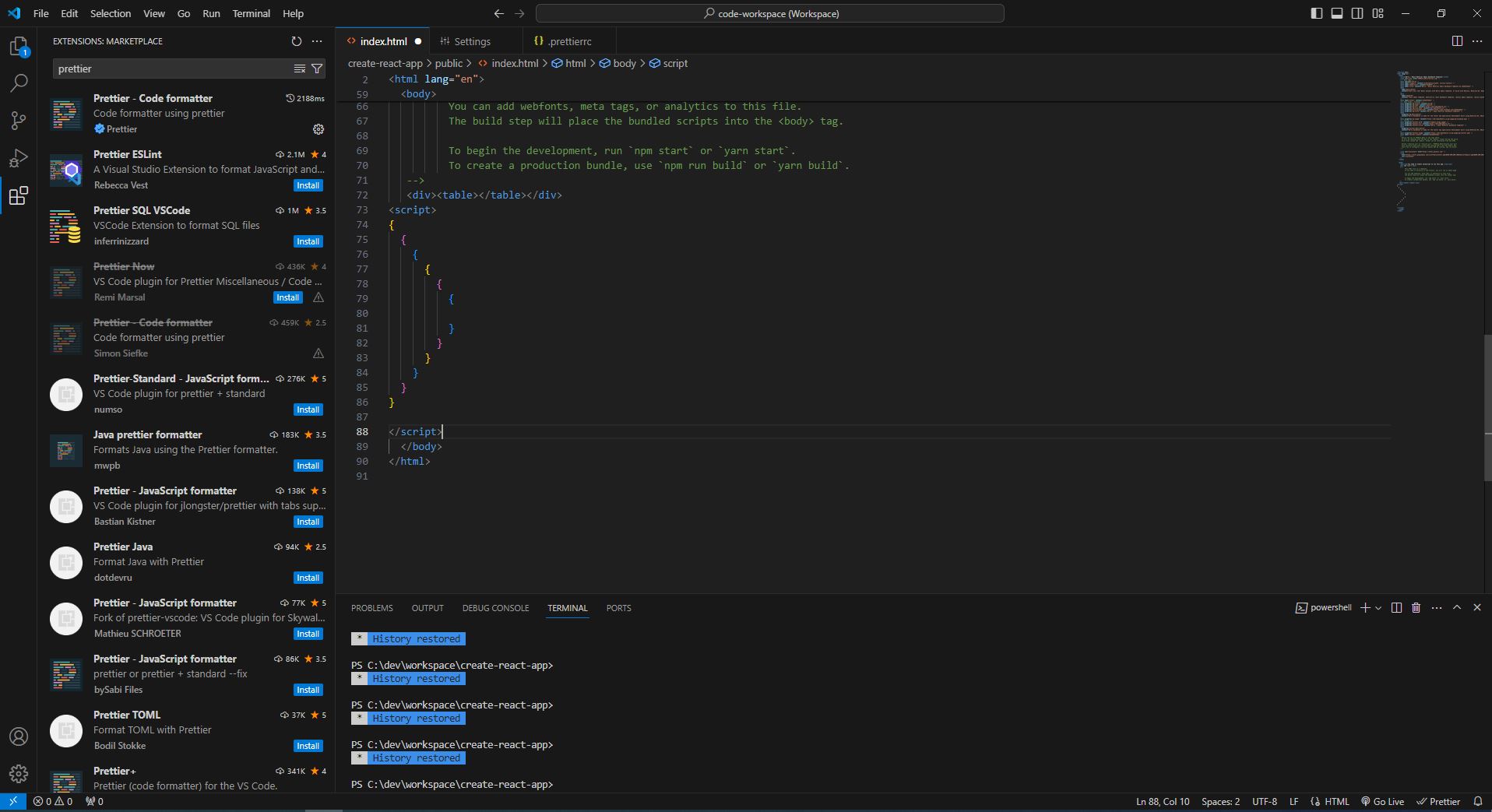Screen dimensions: 1492x812
Task: Click Prettier status bar item
Action: [1438, 801]
